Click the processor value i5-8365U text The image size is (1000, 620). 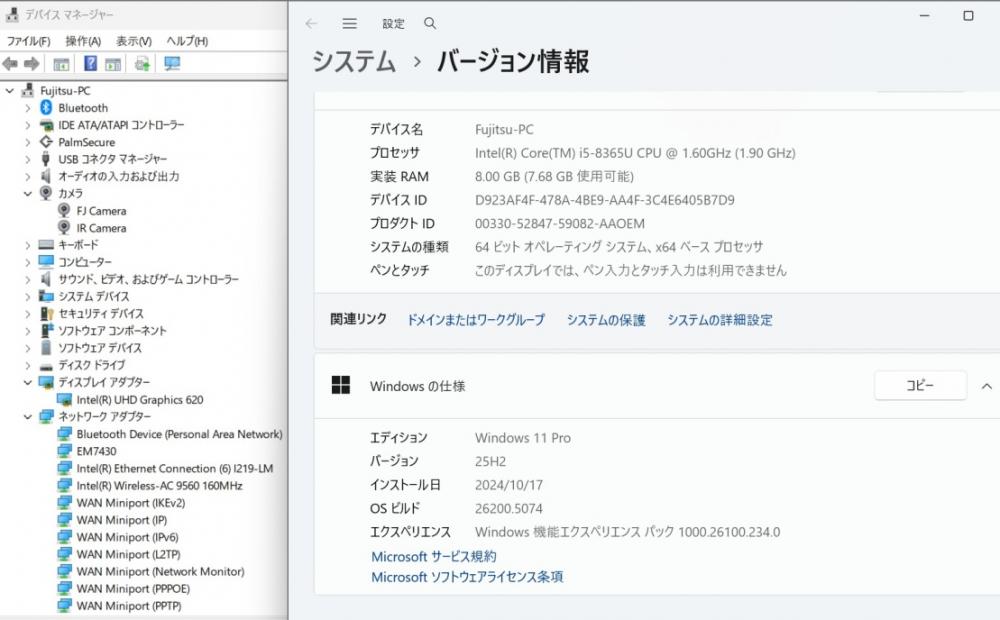(x=635, y=153)
